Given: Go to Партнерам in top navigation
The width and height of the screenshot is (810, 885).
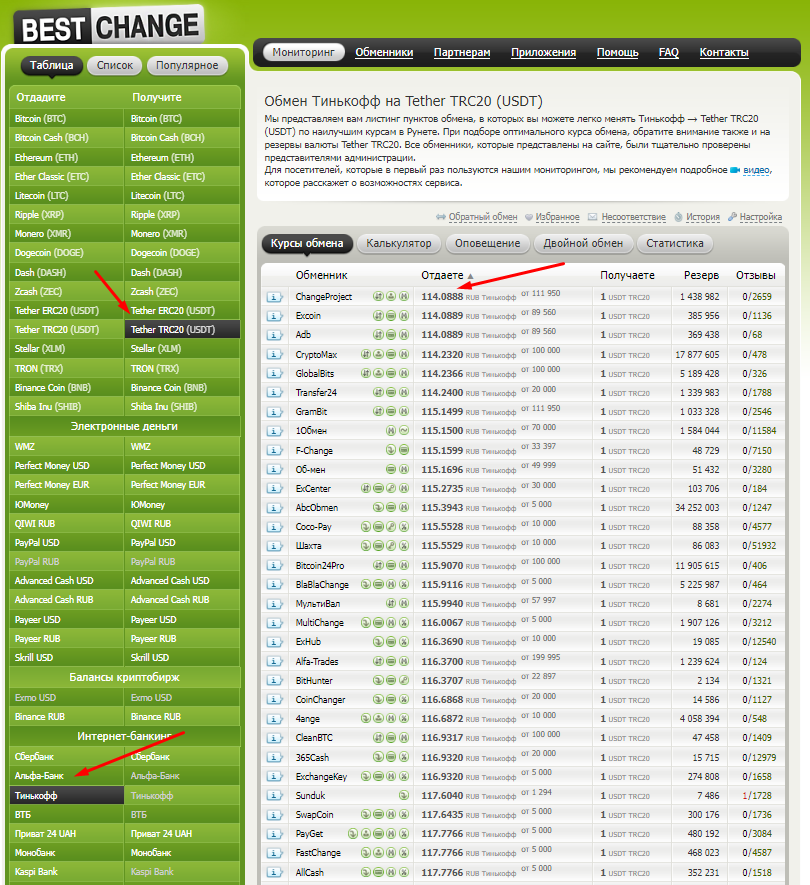Looking at the screenshot, I should pos(462,52).
